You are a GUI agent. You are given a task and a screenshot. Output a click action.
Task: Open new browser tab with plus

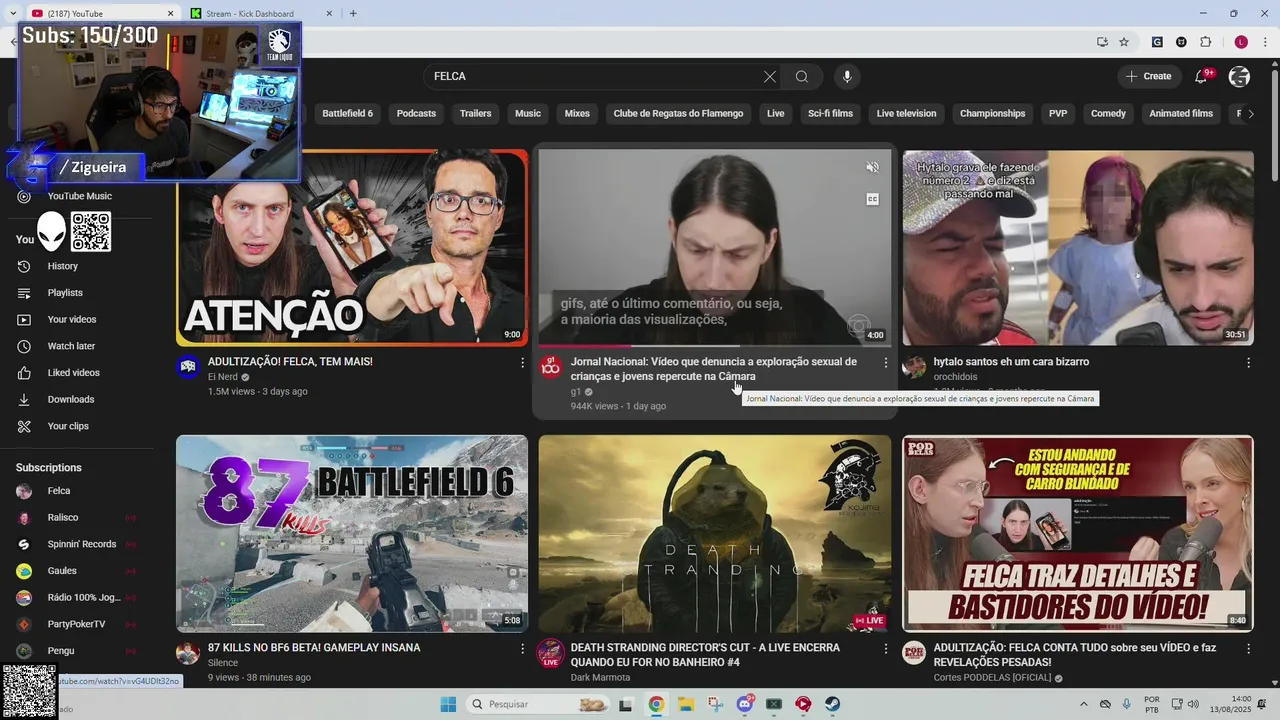coord(353,13)
